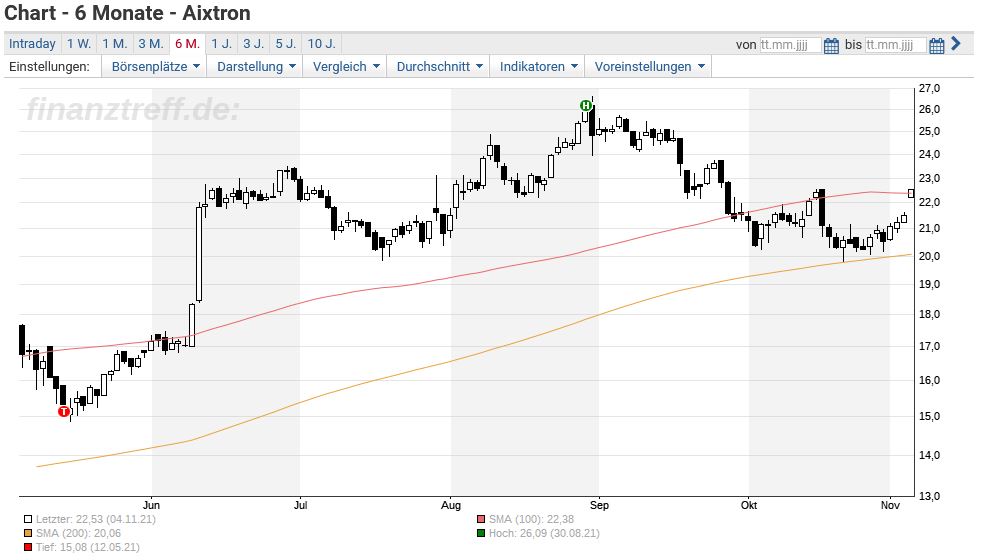Focus the 'bis' date input field

coord(896,45)
